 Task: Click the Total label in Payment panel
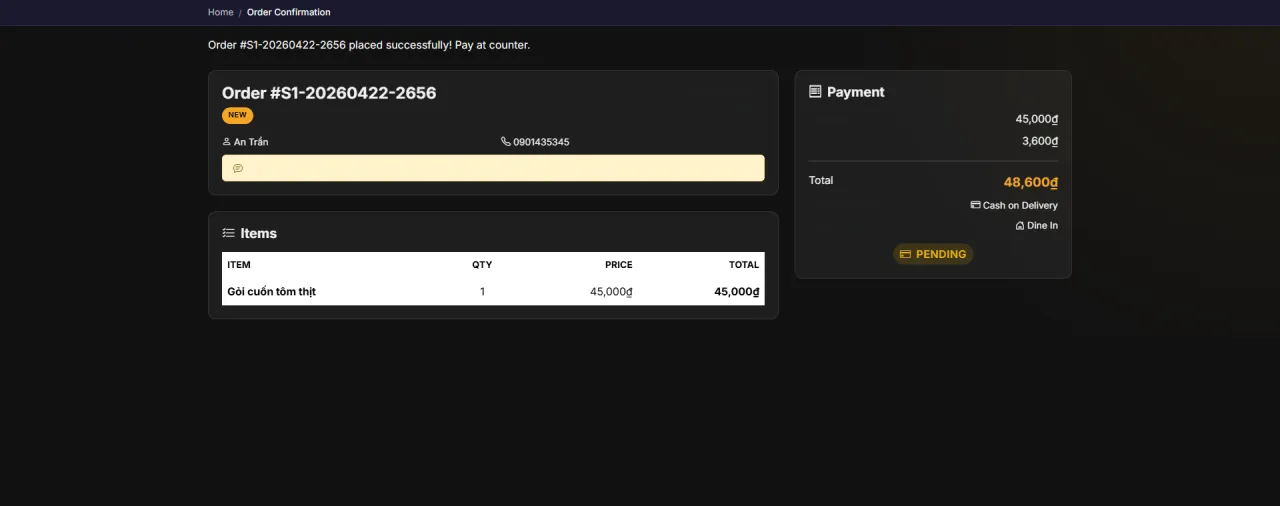click(821, 180)
